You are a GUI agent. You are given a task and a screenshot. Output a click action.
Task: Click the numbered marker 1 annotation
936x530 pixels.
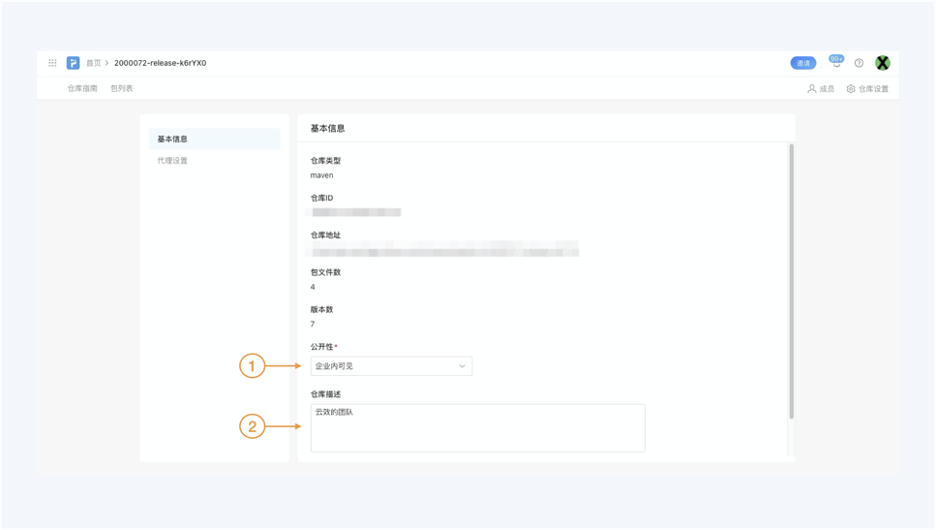click(251, 367)
